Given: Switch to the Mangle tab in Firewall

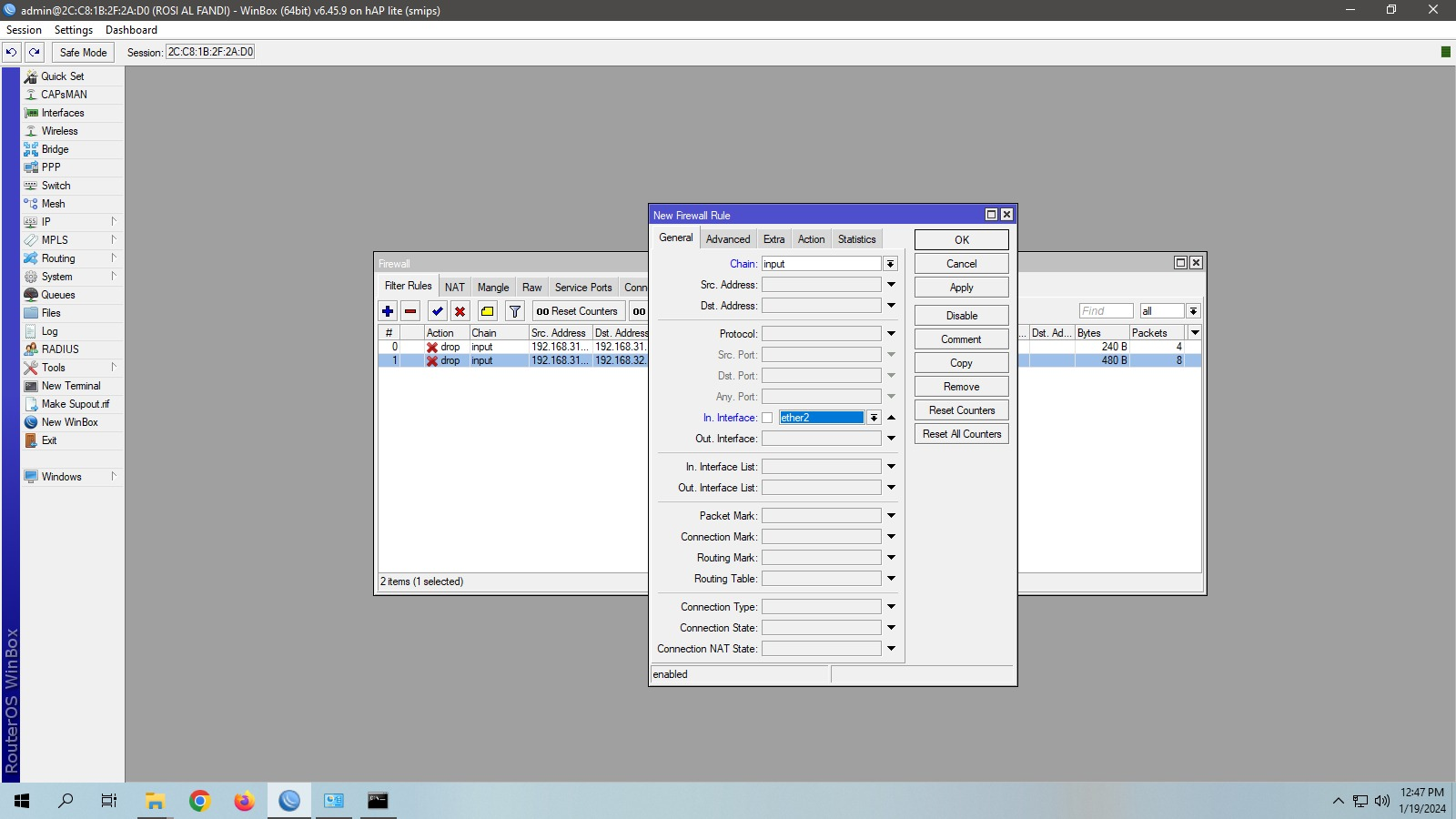Looking at the screenshot, I should pos(493,288).
